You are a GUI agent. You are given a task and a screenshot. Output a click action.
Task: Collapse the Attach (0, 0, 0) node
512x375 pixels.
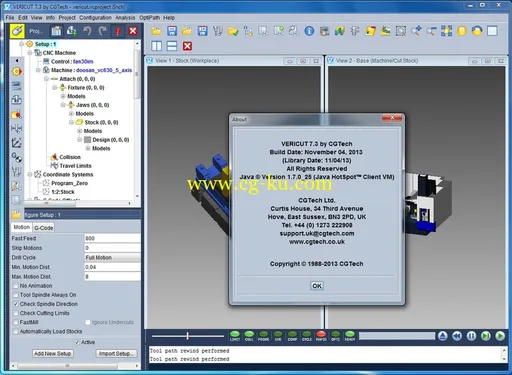(x=46, y=79)
